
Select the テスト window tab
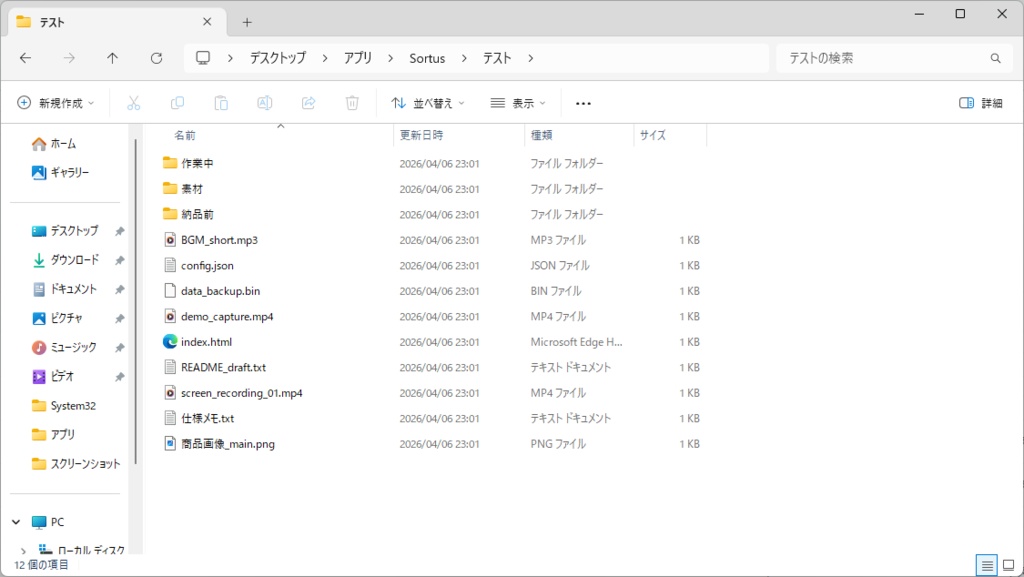point(118,22)
